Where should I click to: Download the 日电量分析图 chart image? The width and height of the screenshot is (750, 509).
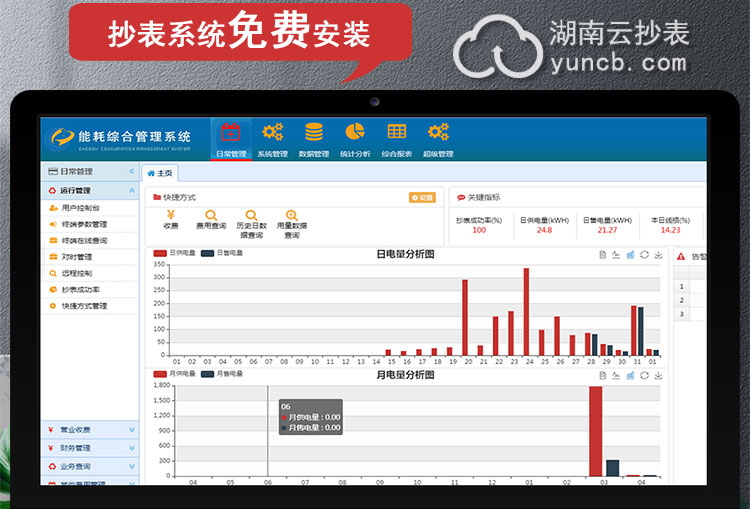659,255
